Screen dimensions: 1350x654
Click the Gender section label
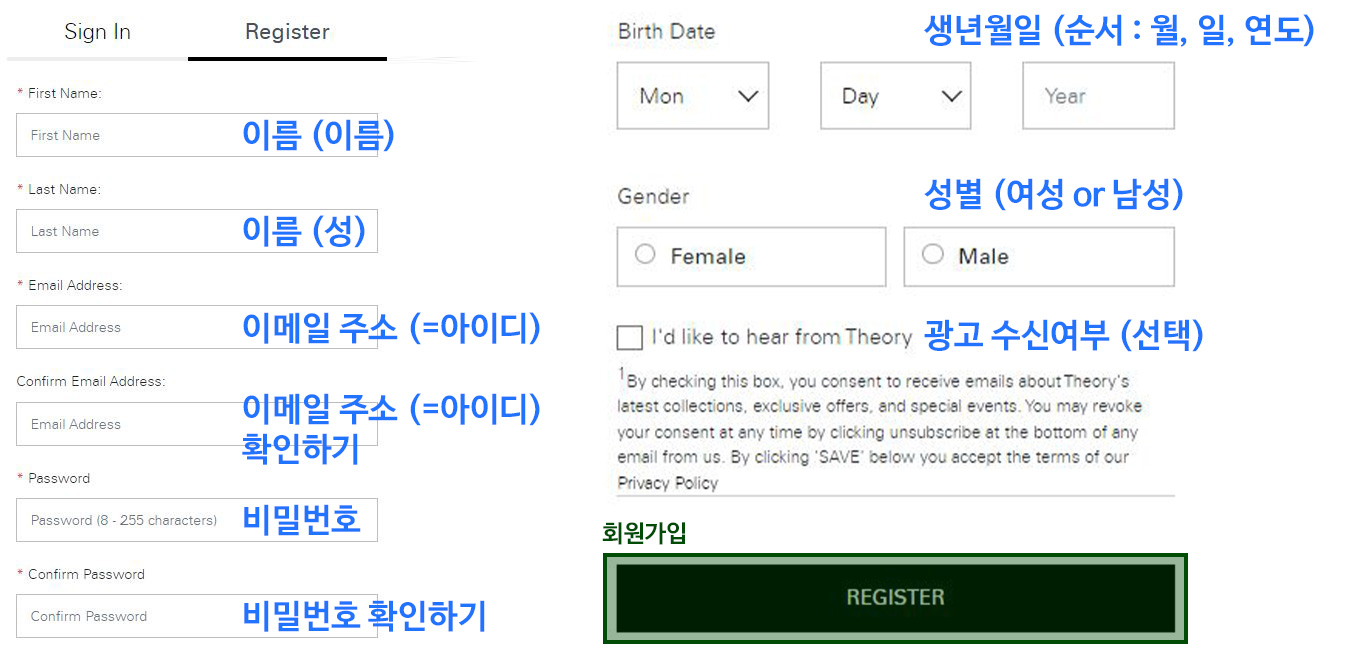point(652,196)
